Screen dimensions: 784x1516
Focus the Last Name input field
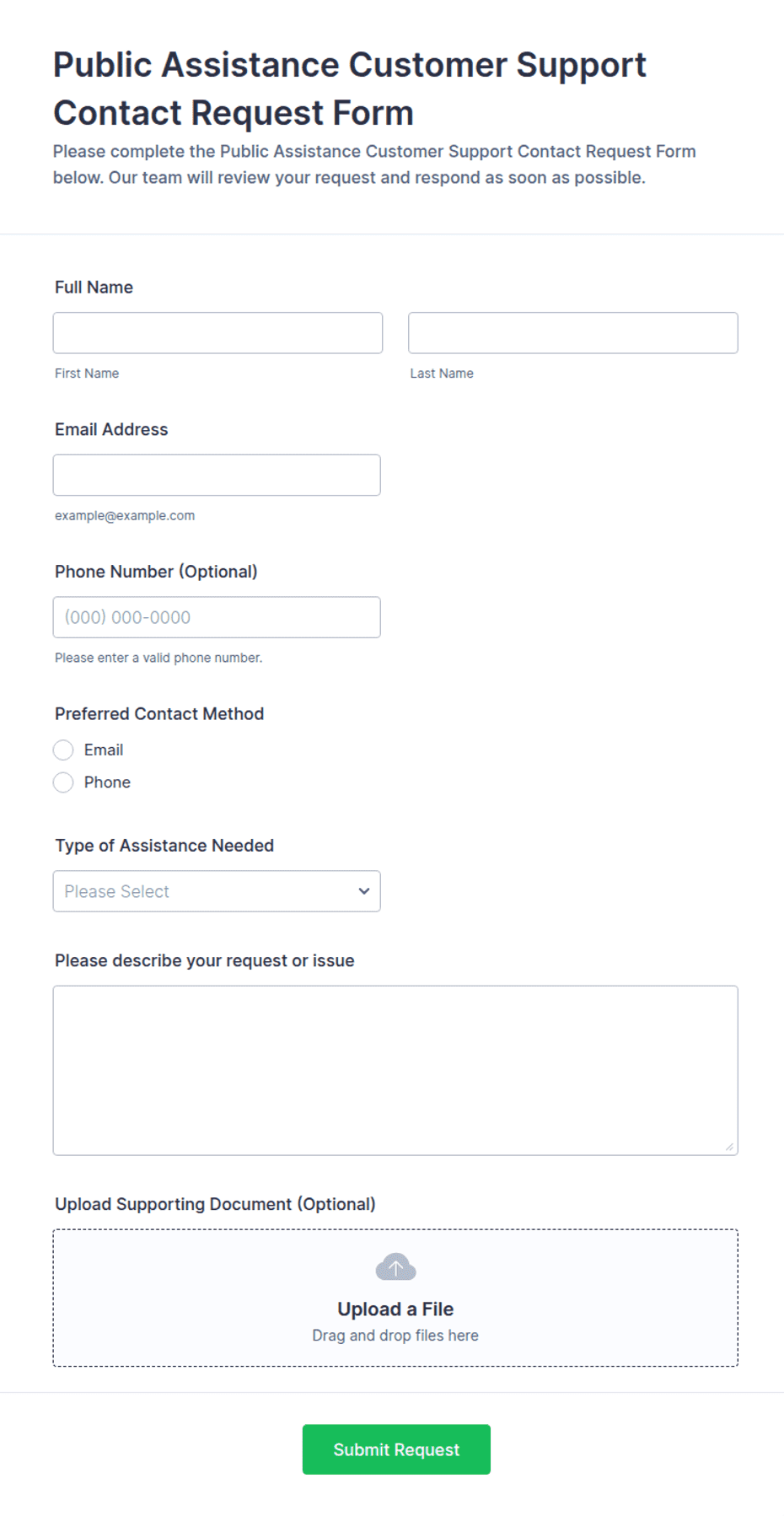point(573,333)
